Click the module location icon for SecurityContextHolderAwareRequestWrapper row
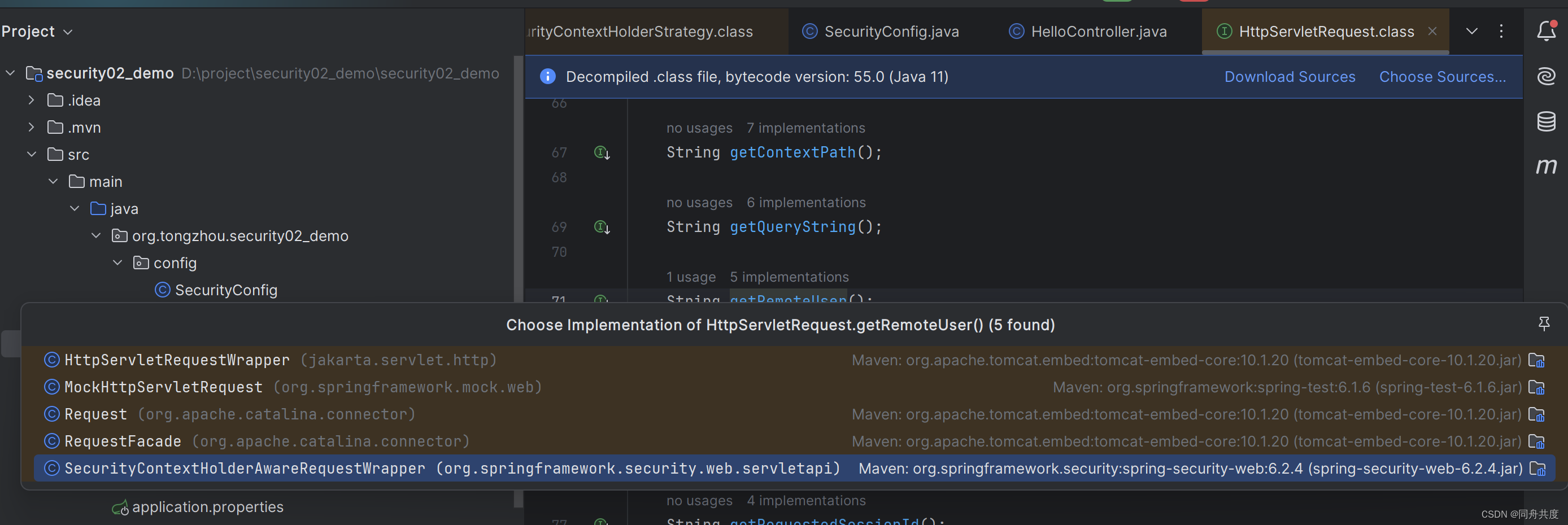The width and height of the screenshot is (1568, 525). point(1537,469)
